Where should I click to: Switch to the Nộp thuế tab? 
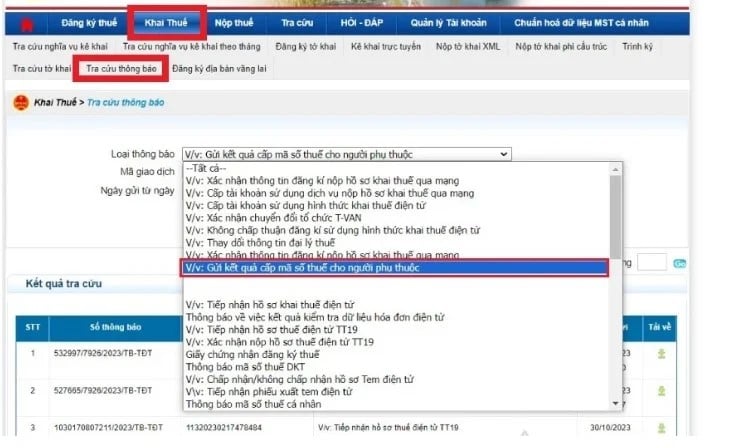(x=234, y=23)
